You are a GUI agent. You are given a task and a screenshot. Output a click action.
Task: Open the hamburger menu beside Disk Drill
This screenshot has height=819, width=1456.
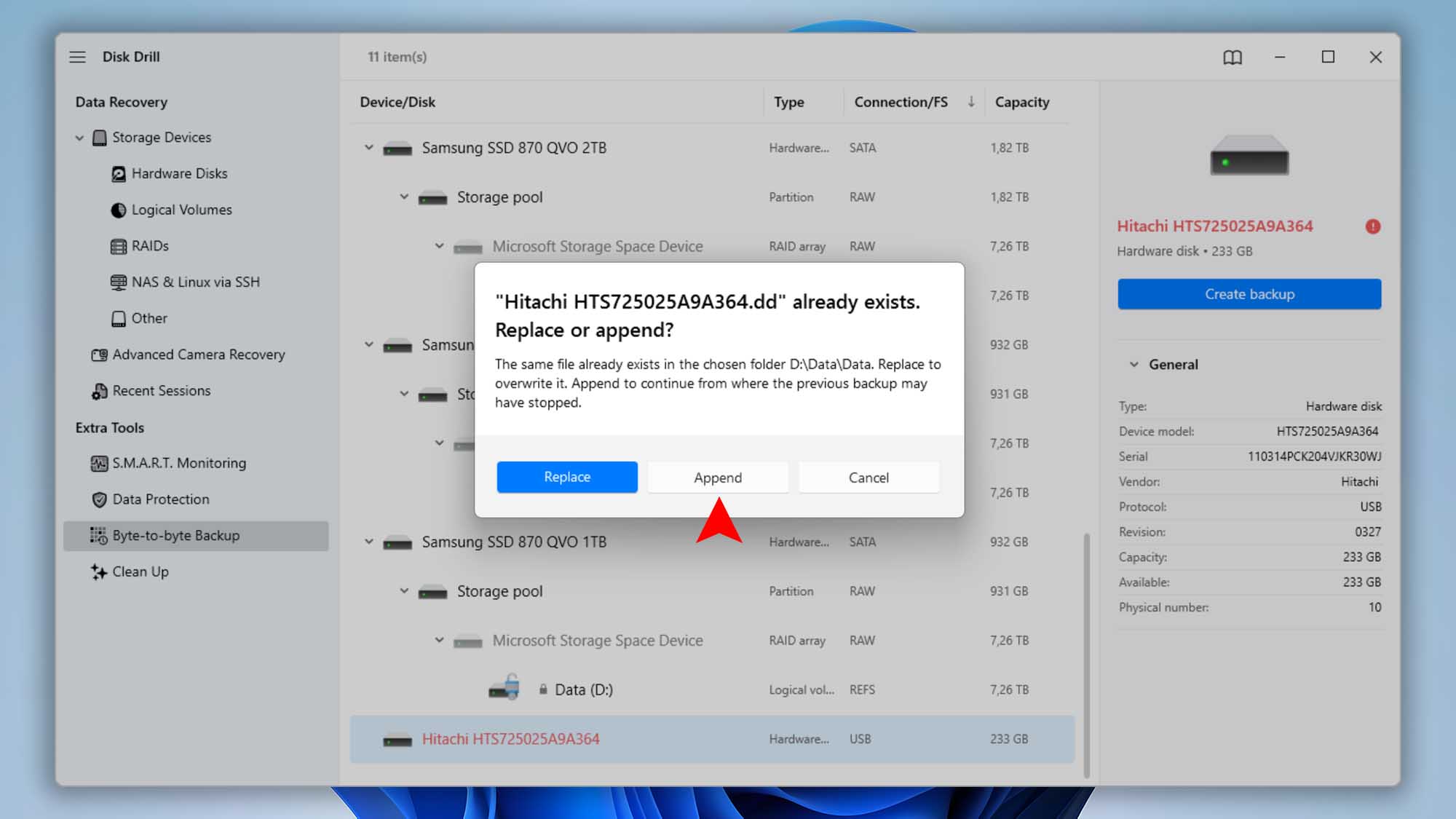tap(77, 57)
